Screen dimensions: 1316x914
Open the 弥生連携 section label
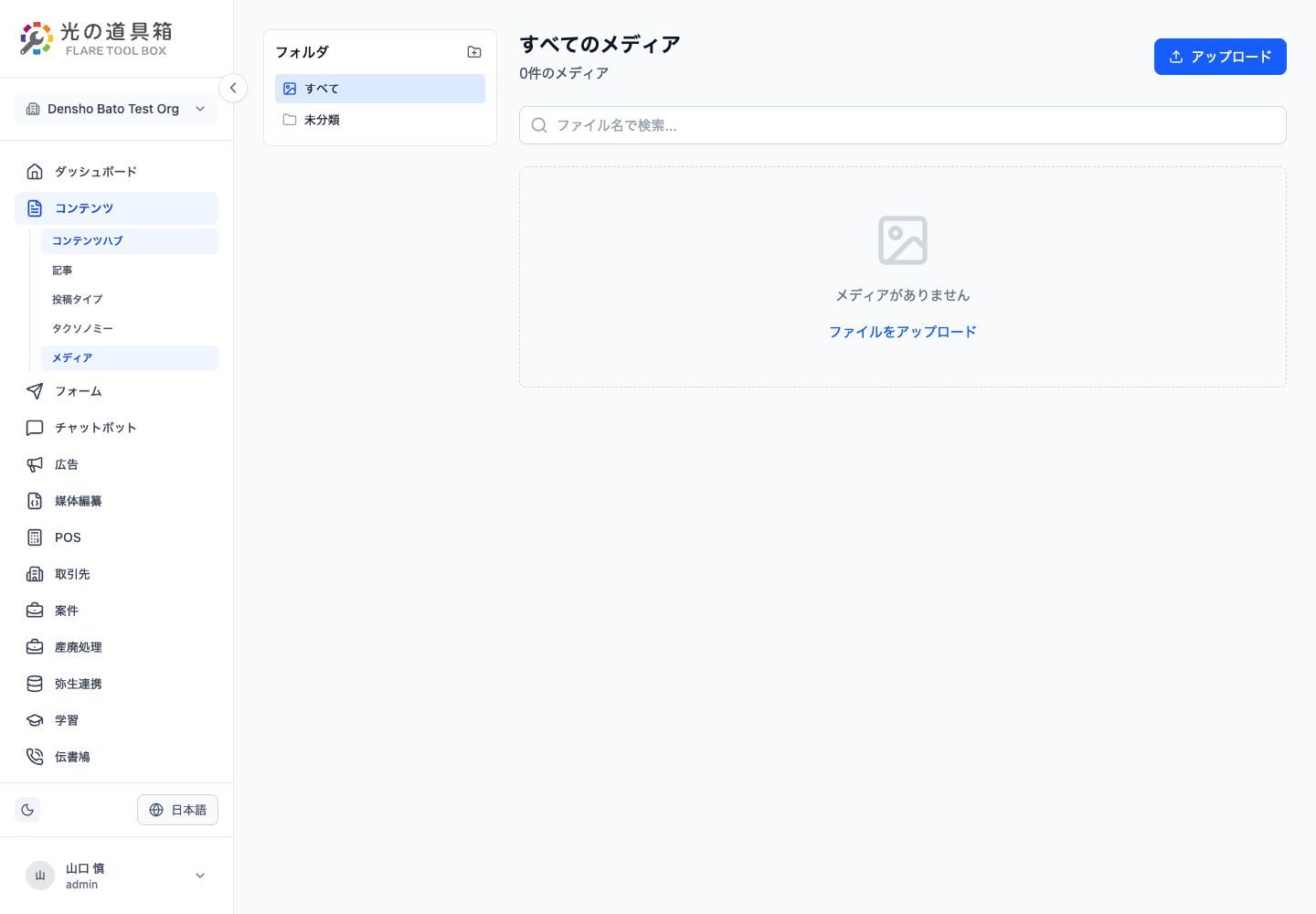coord(79,684)
